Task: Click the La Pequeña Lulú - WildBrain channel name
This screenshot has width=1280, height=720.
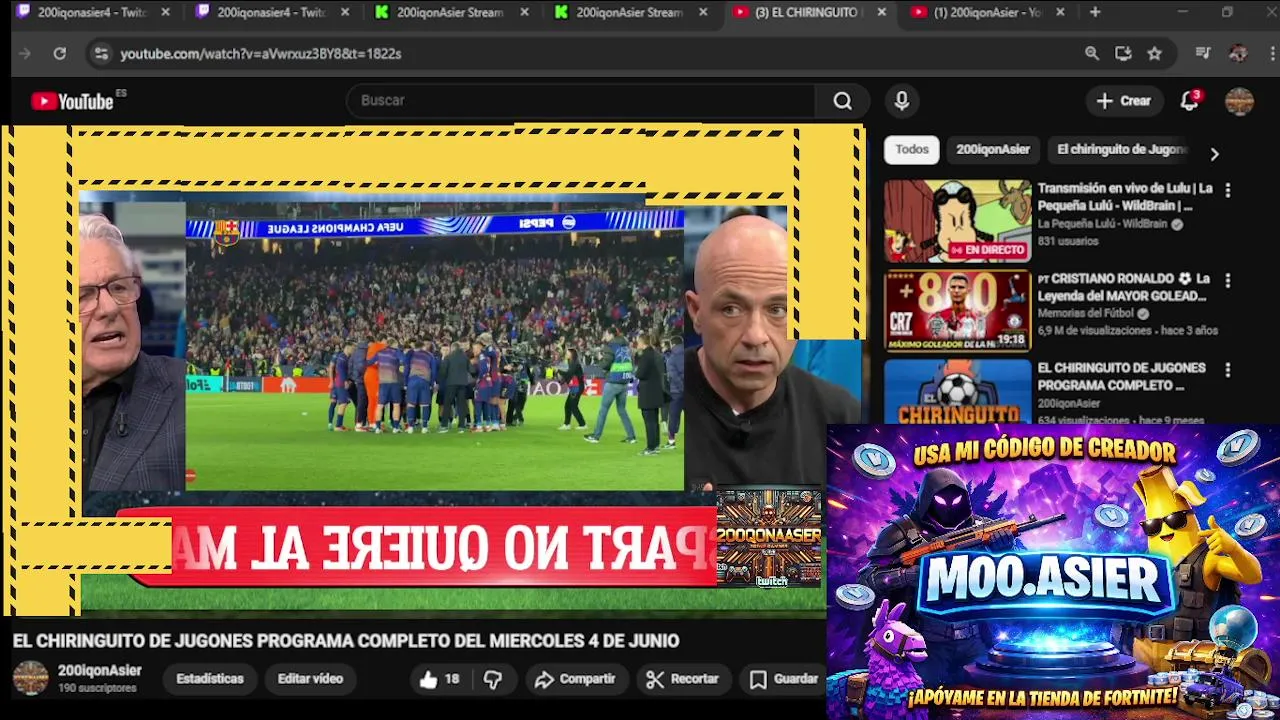Action: click(x=1102, y=224)
